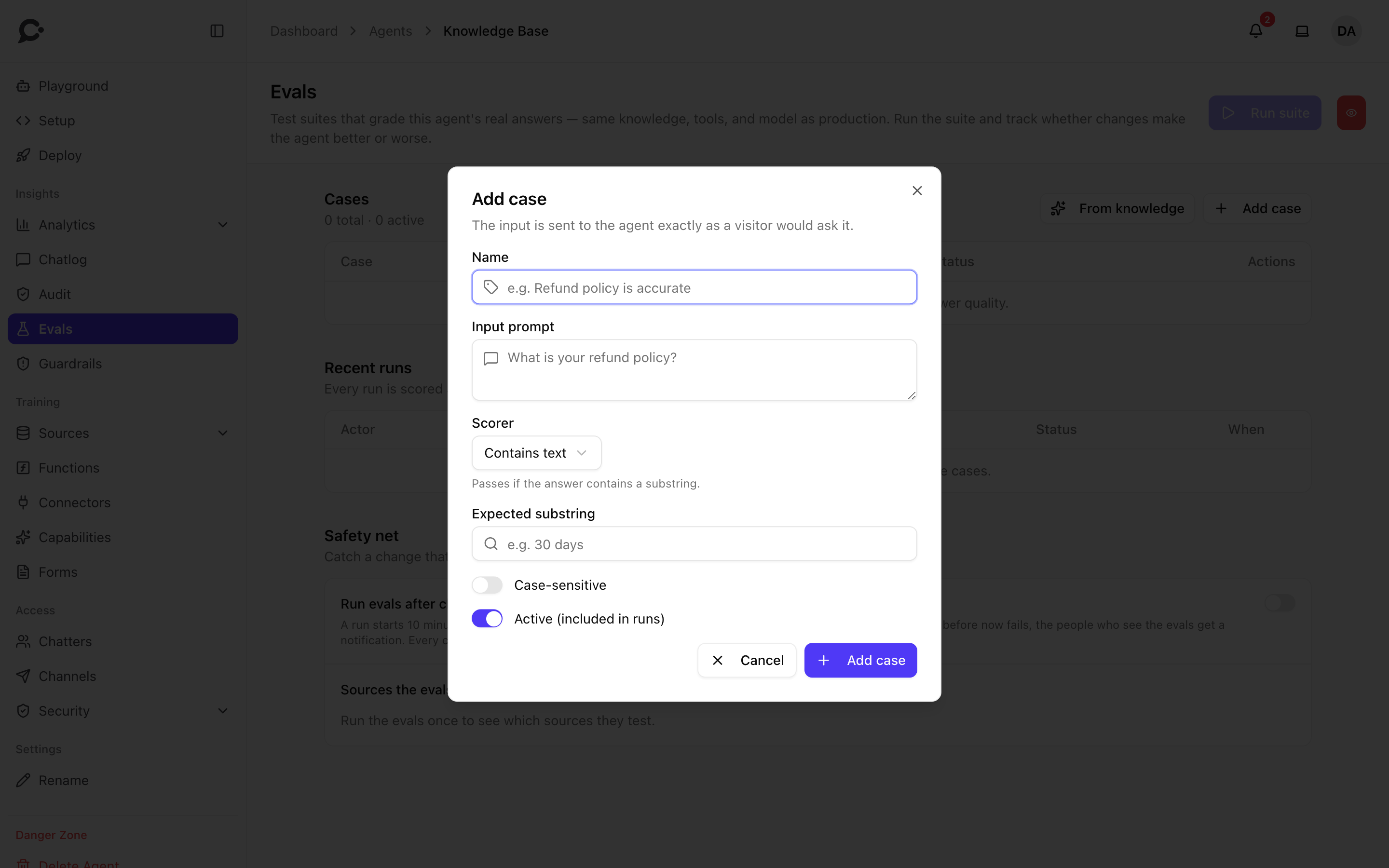
Task: Open the DA user avatar menu
Action: click(x=1346, y=31)
